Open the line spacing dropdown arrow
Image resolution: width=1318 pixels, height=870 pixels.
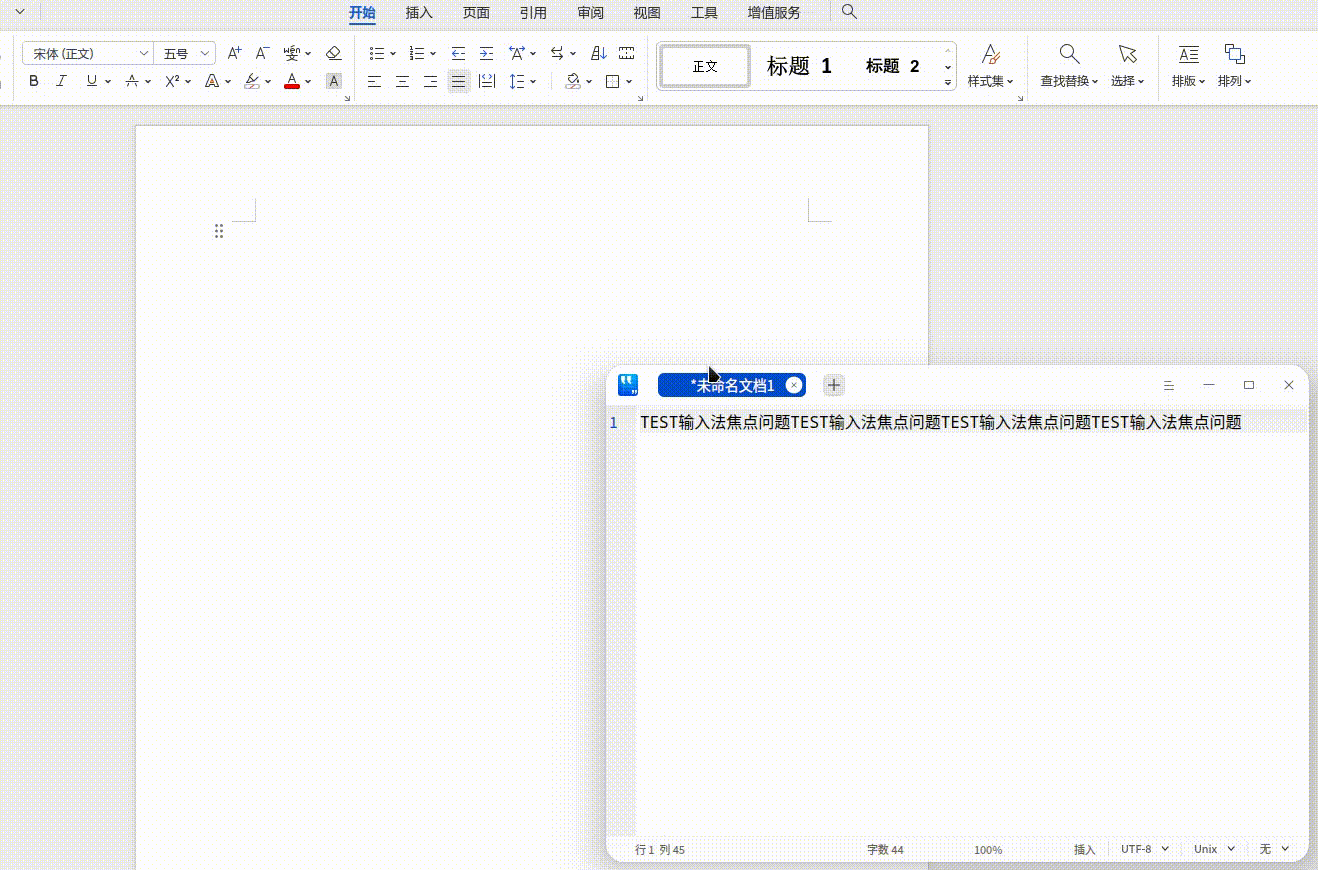(x=533, y=82)
